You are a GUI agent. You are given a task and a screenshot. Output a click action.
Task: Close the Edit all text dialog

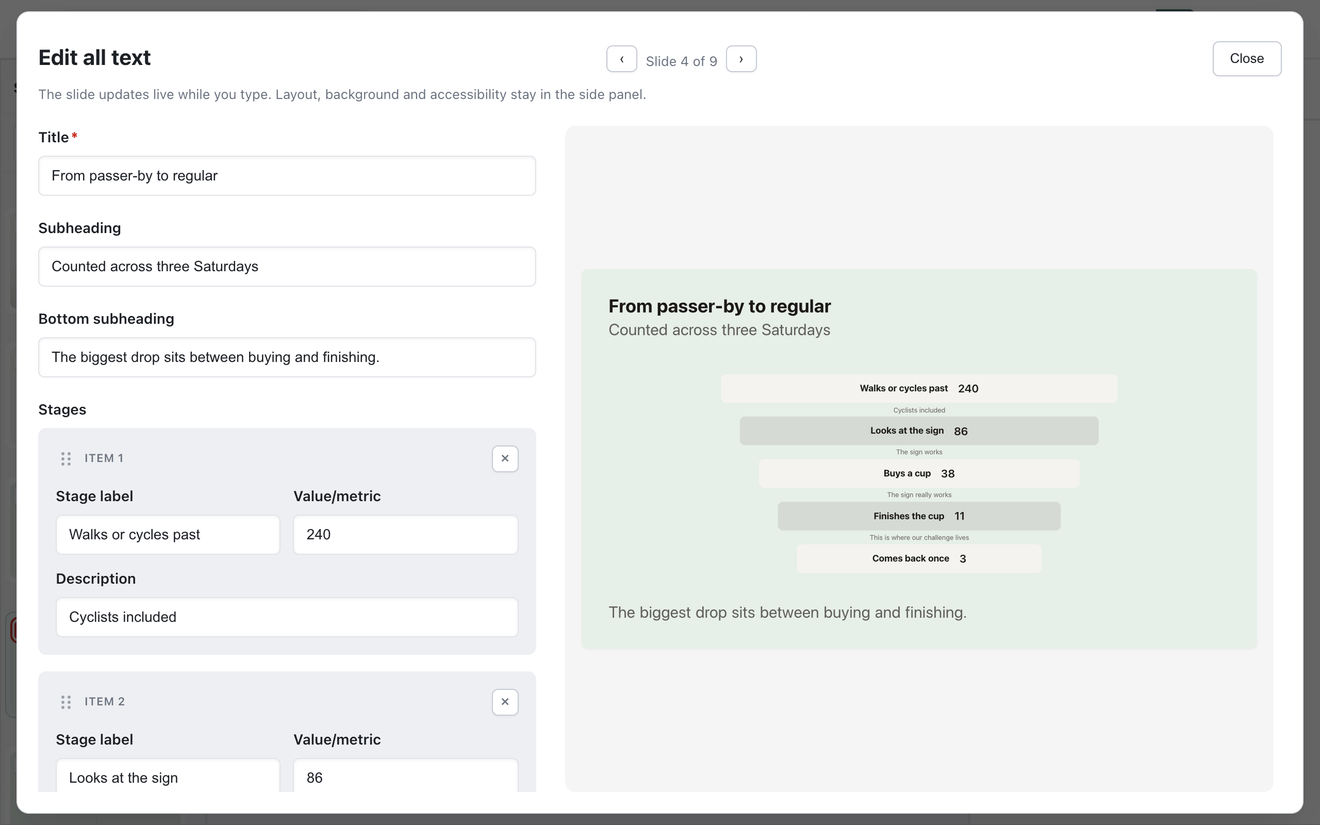(1246, 58)
